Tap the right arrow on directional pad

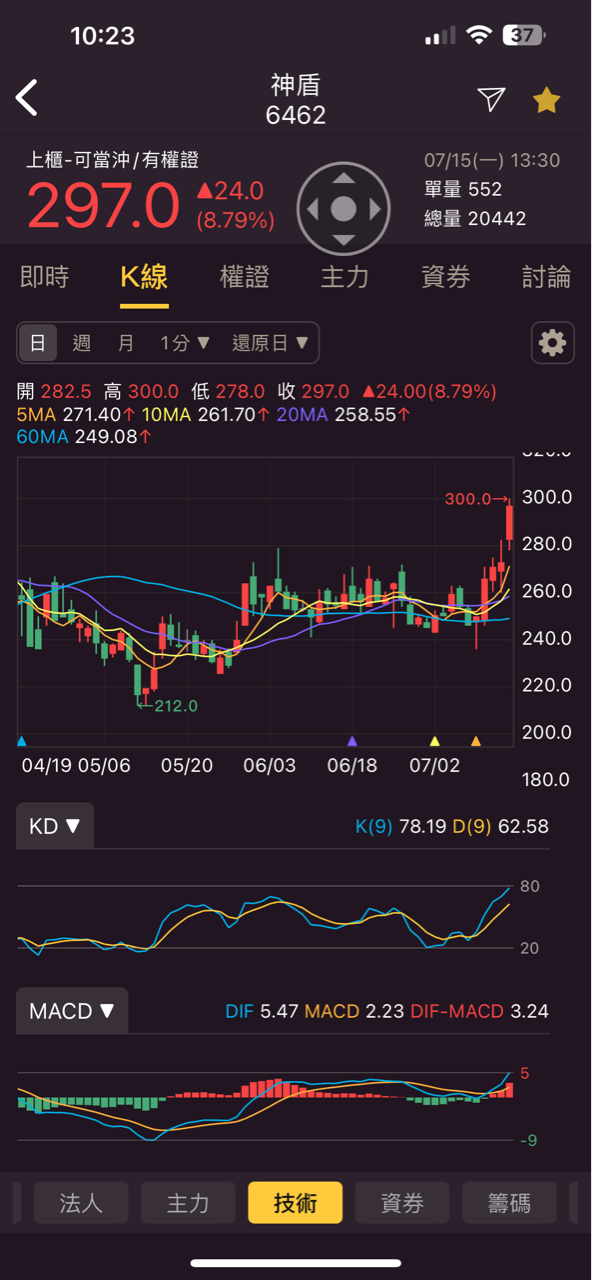375,209
